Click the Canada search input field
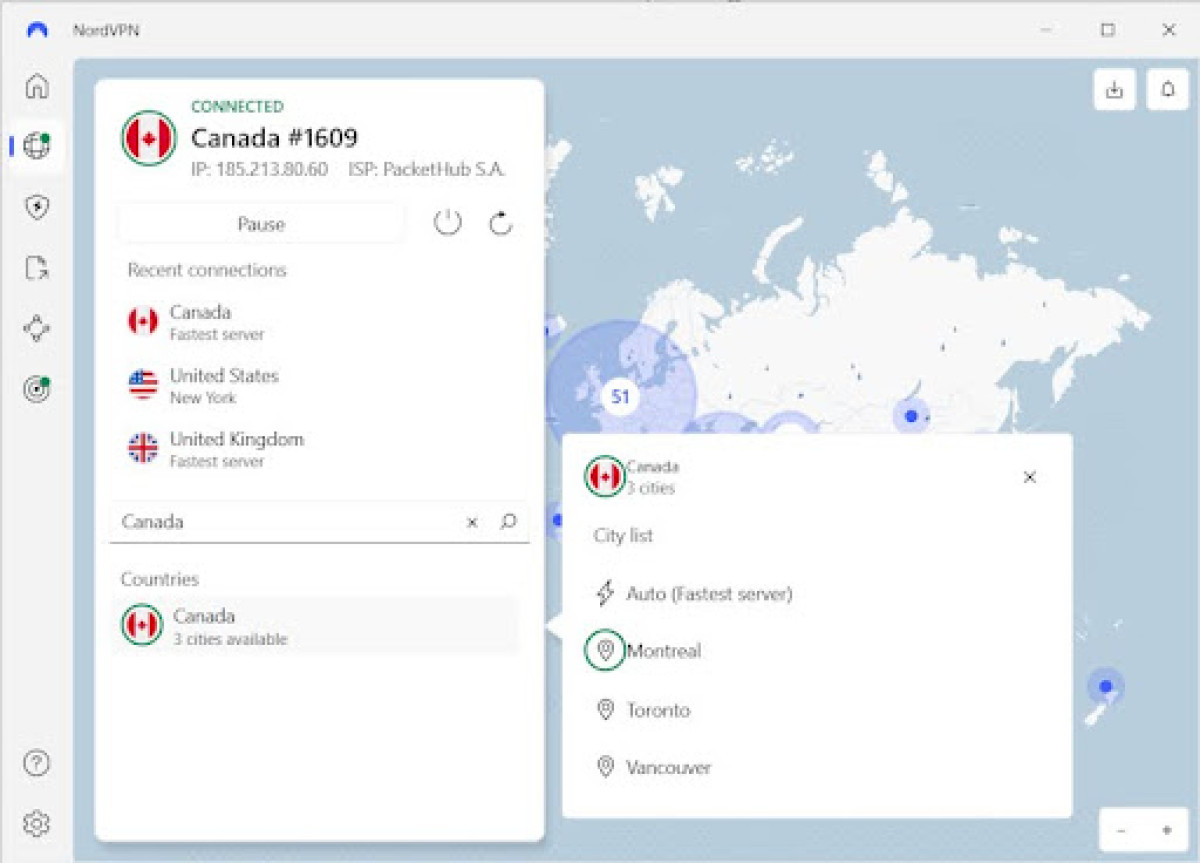This screenshot has height=863, width=1200. [285, 522]
